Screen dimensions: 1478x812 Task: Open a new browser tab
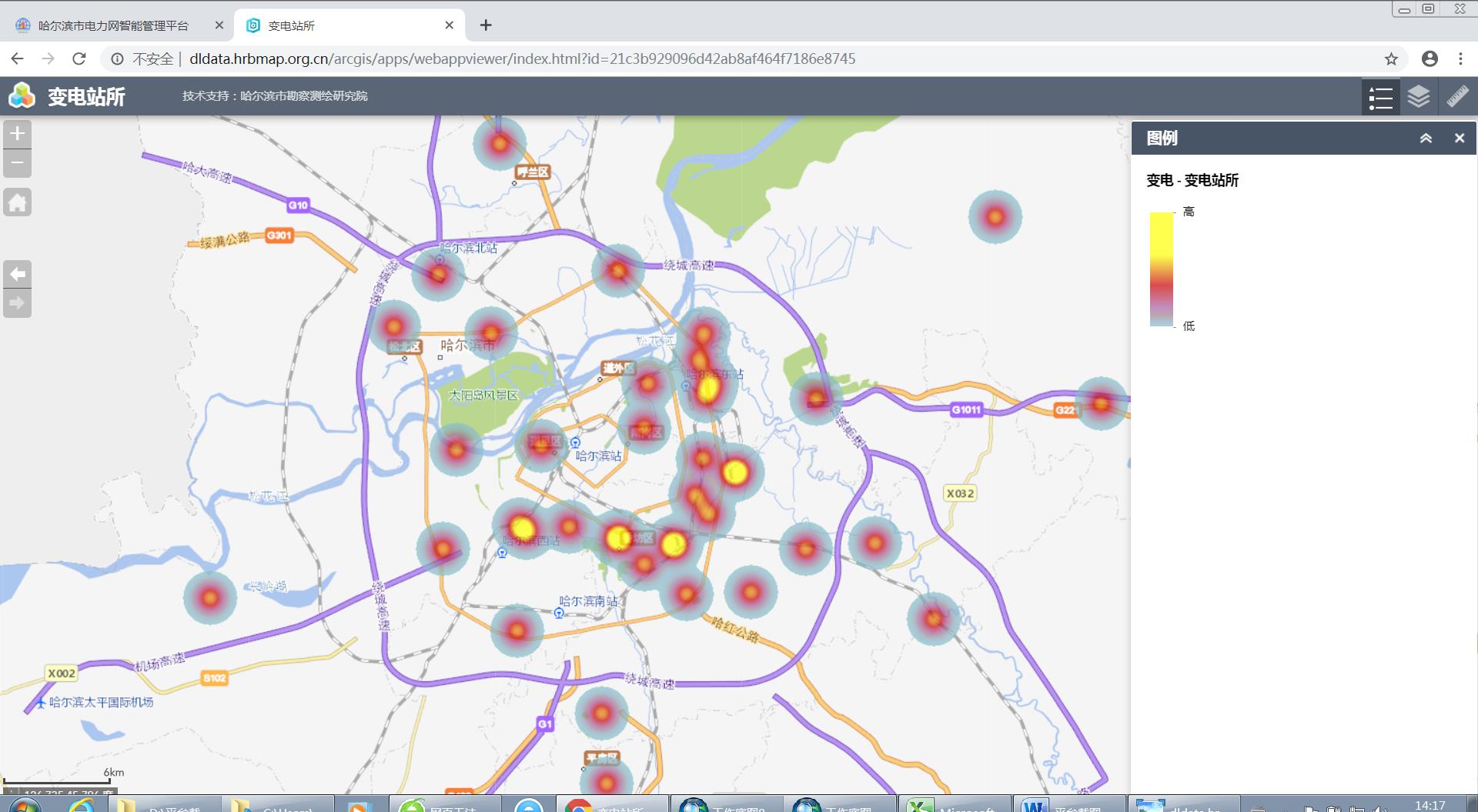(486, 25)
